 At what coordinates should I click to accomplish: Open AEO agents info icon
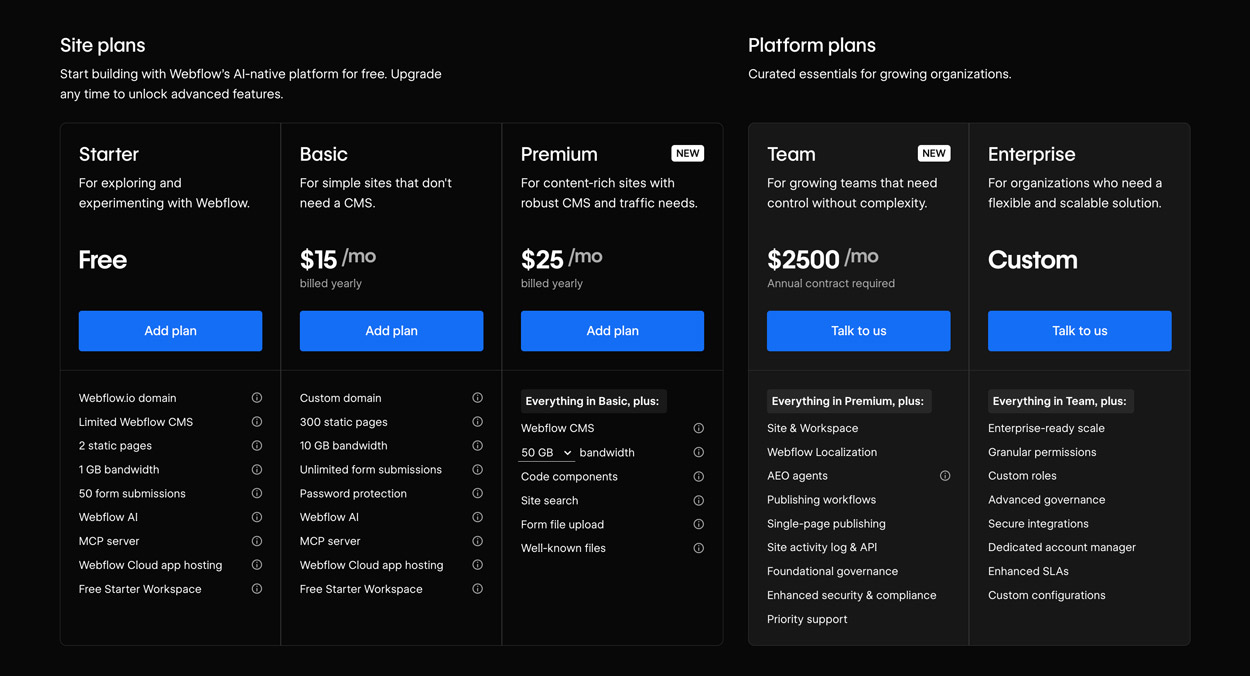(x=945, y=476)
